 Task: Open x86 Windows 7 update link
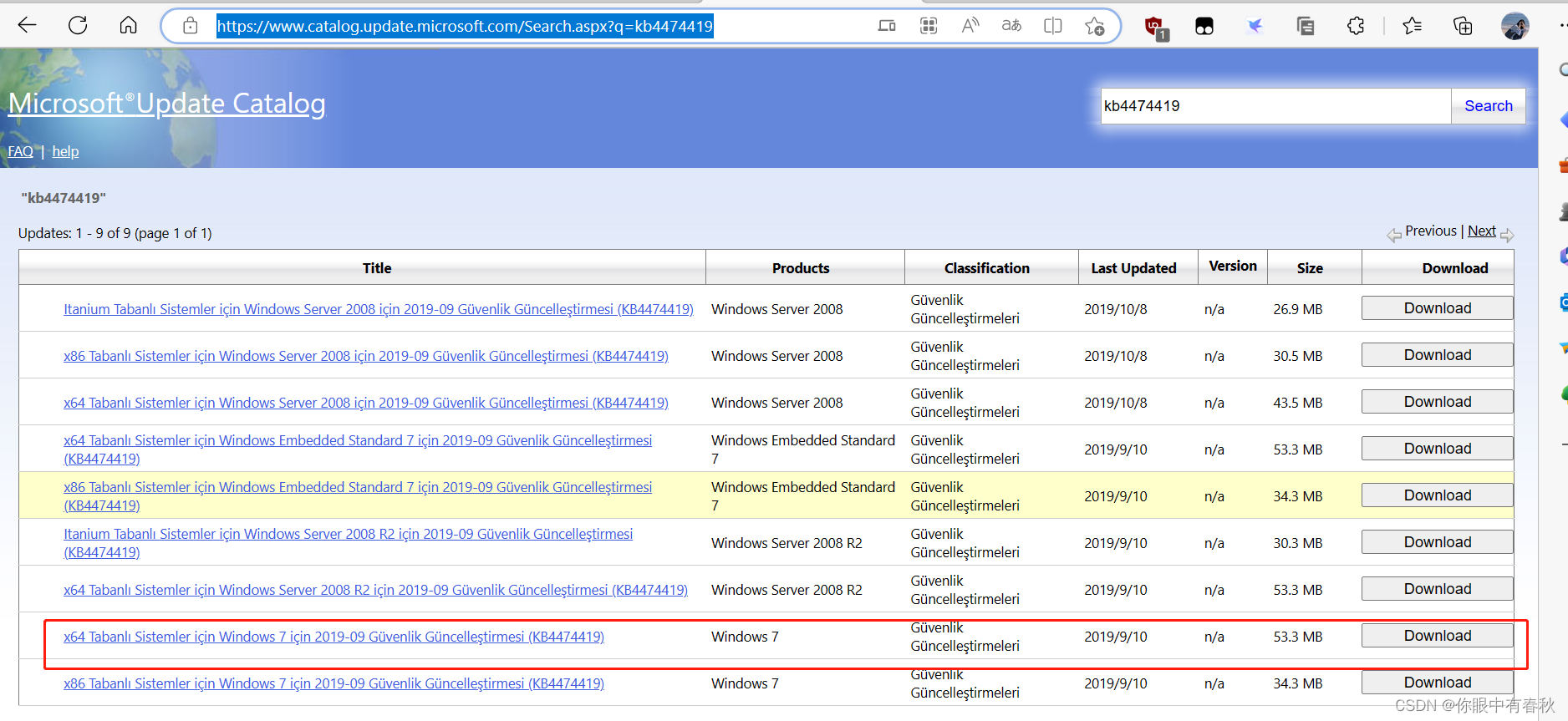click(x=333, y=683)
